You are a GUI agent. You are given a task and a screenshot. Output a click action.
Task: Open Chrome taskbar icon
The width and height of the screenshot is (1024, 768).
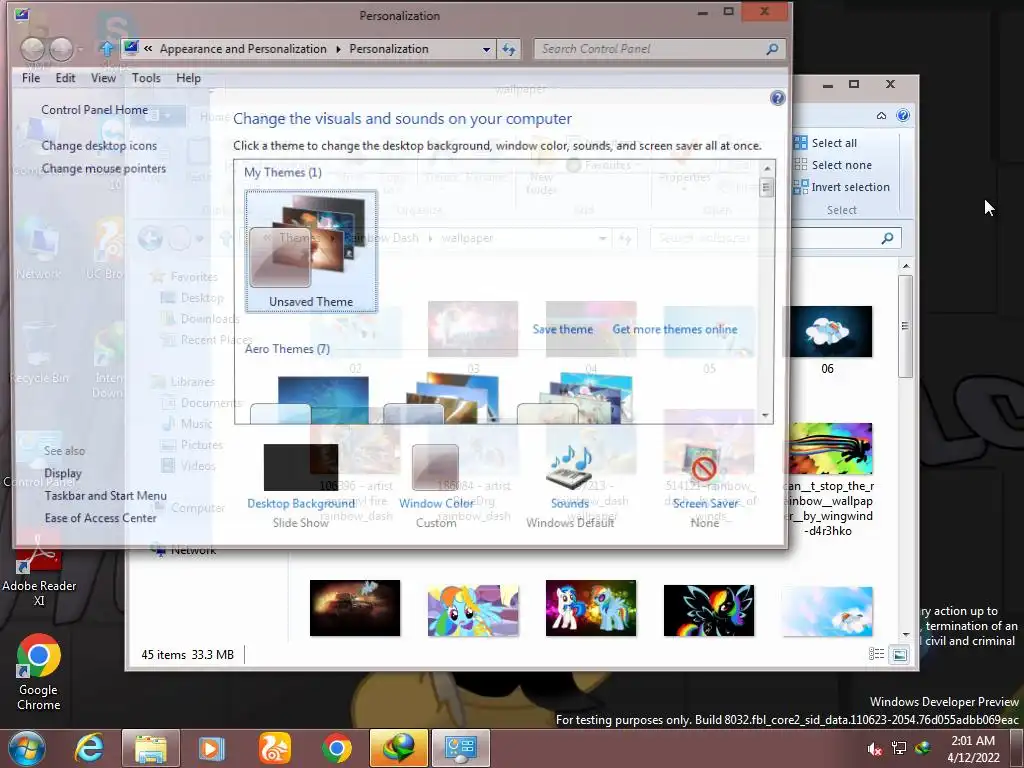pyautogui.click(x=336, y=748)
